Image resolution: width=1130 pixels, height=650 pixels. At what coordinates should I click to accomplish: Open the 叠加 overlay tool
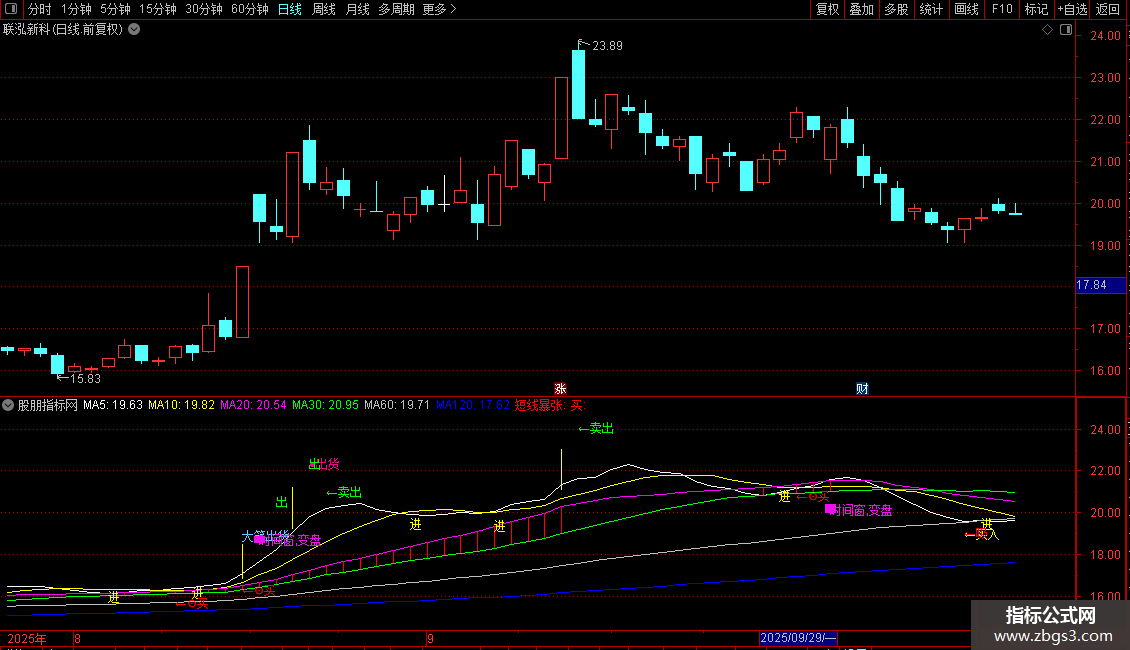pos(861,9)
